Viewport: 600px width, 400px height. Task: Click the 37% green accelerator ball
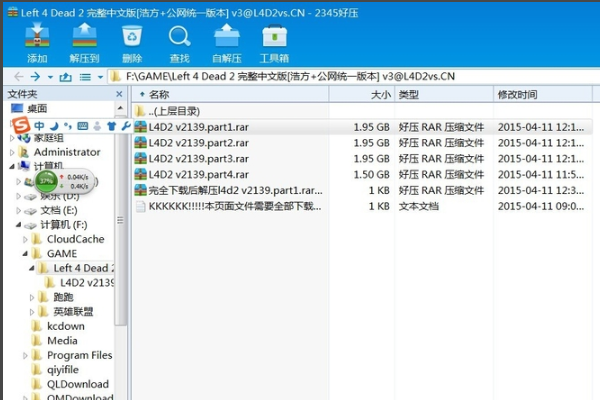[46, 181]
